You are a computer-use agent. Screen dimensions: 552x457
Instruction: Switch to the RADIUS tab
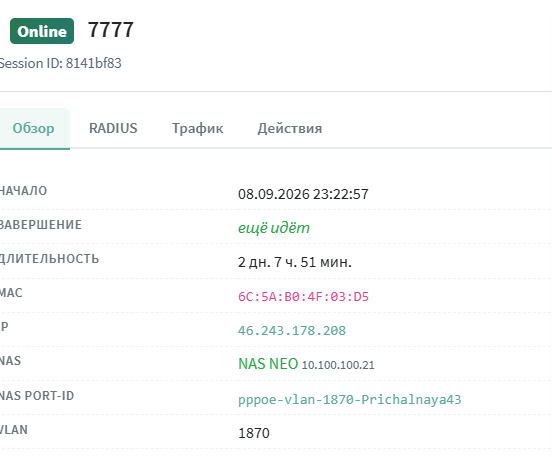(113, 128)
